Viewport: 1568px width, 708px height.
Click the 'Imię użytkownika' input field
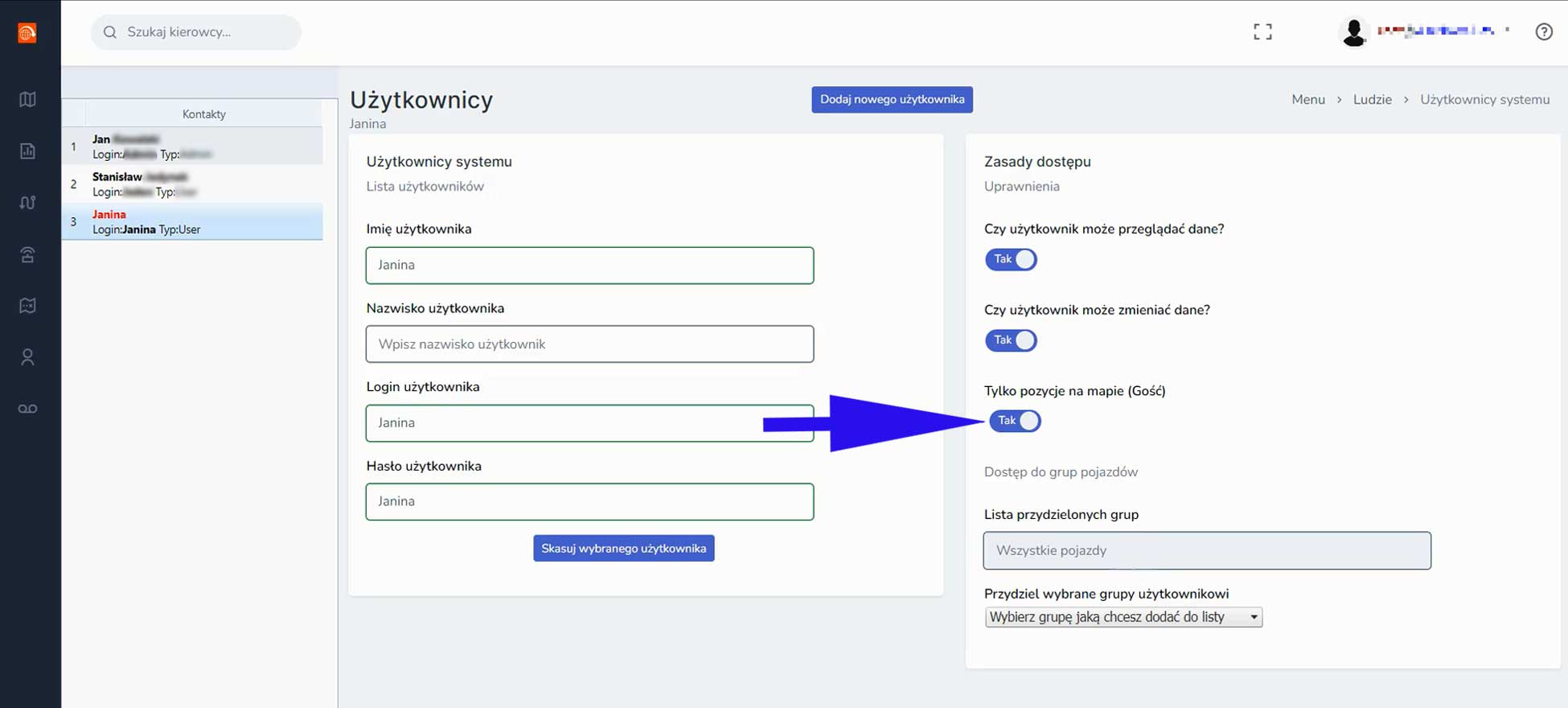(x=589, y=265)
